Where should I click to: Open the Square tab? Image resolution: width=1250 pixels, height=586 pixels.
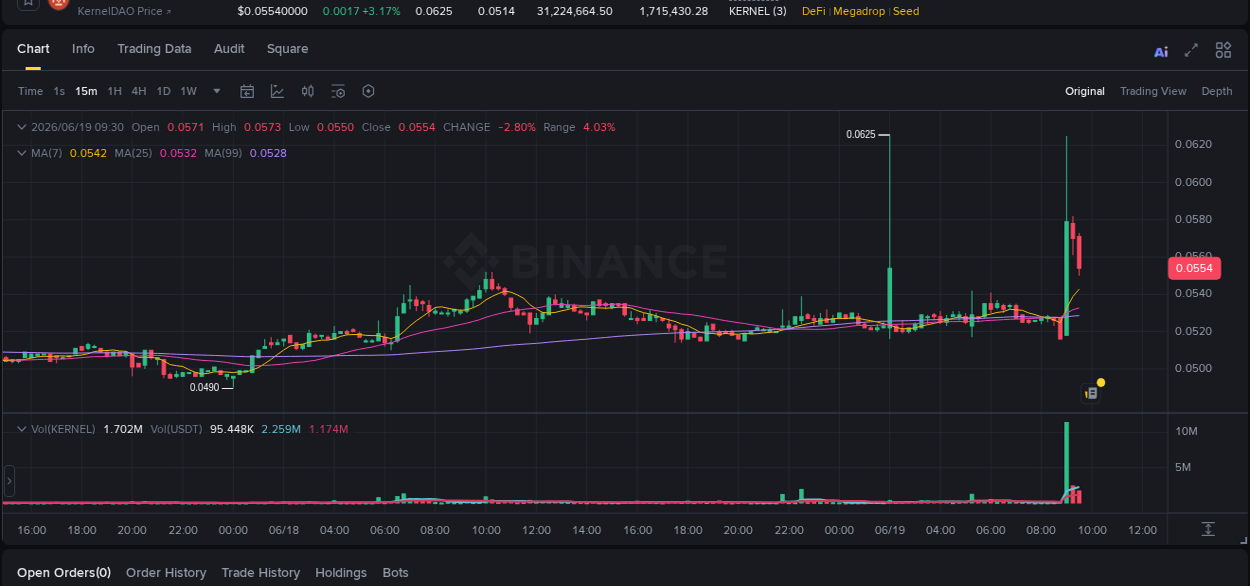287,49
